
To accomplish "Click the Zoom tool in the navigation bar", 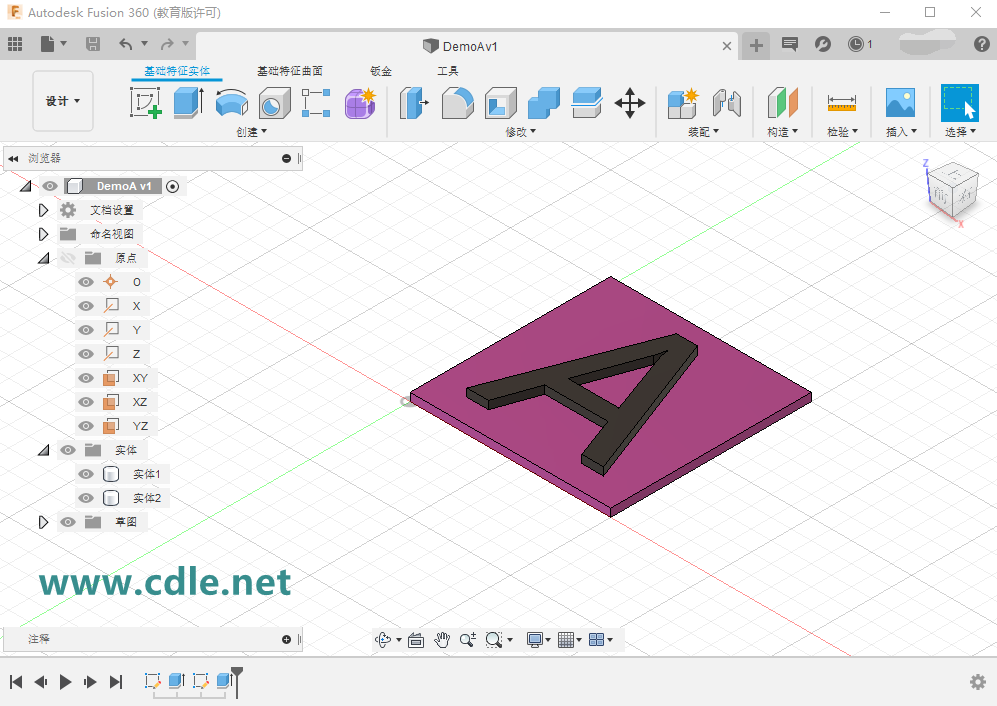I will (x=468, y=640).
